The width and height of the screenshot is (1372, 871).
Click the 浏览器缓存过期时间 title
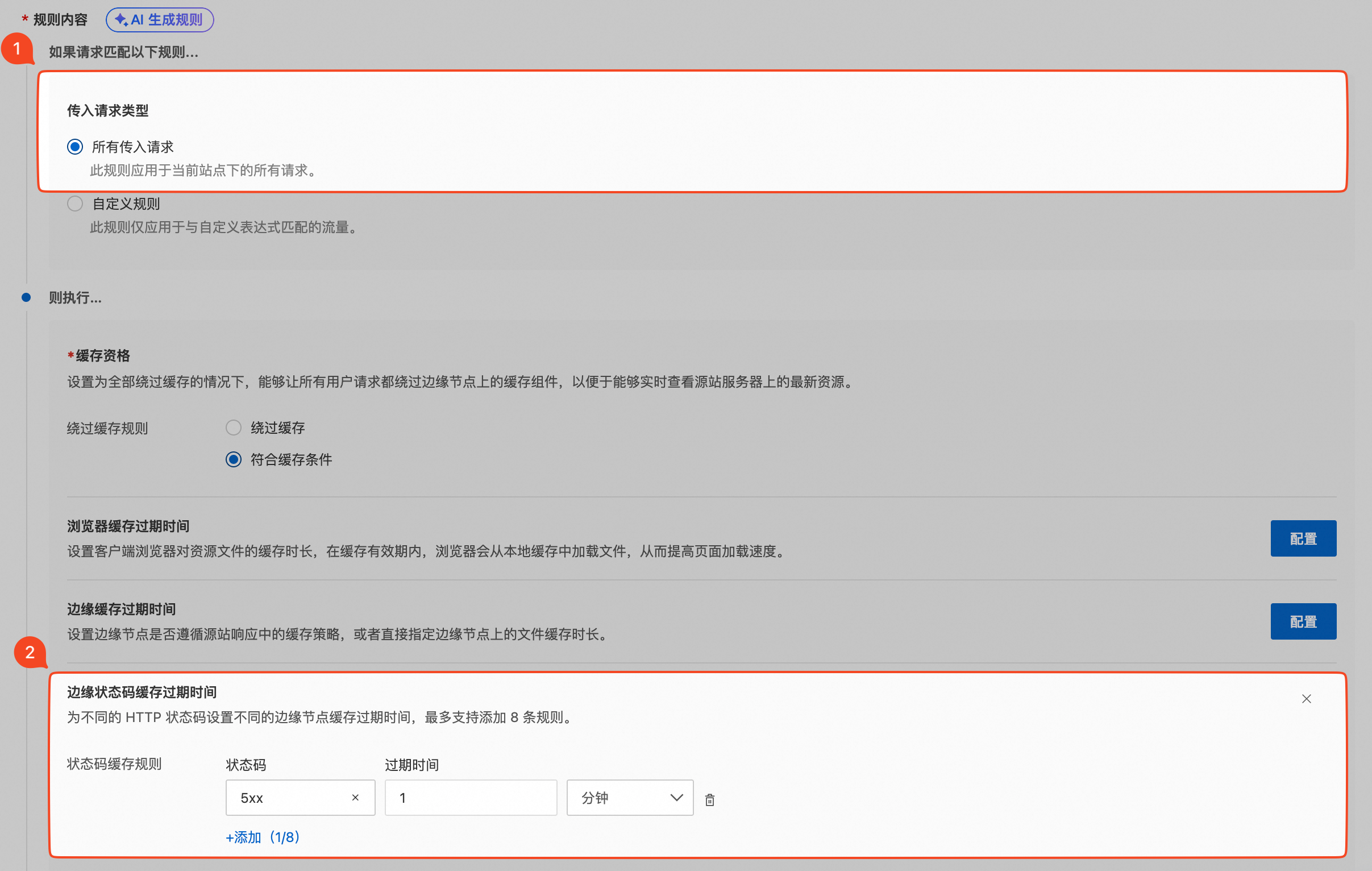128,525
